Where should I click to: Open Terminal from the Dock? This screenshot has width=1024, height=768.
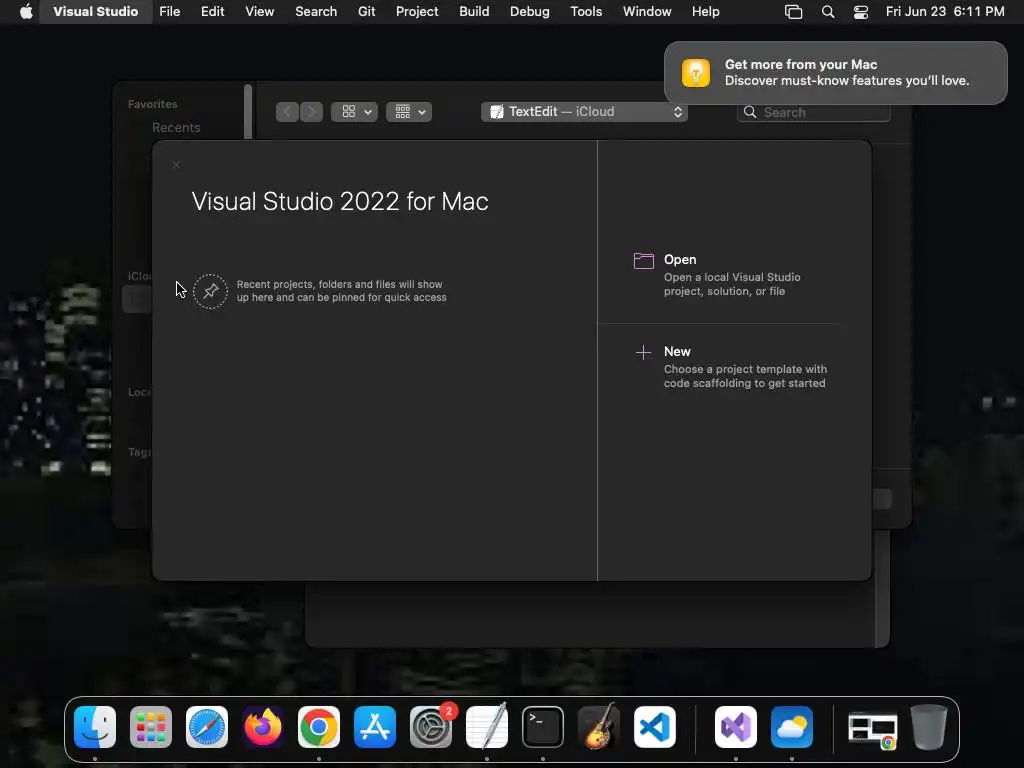coord(543,727)
